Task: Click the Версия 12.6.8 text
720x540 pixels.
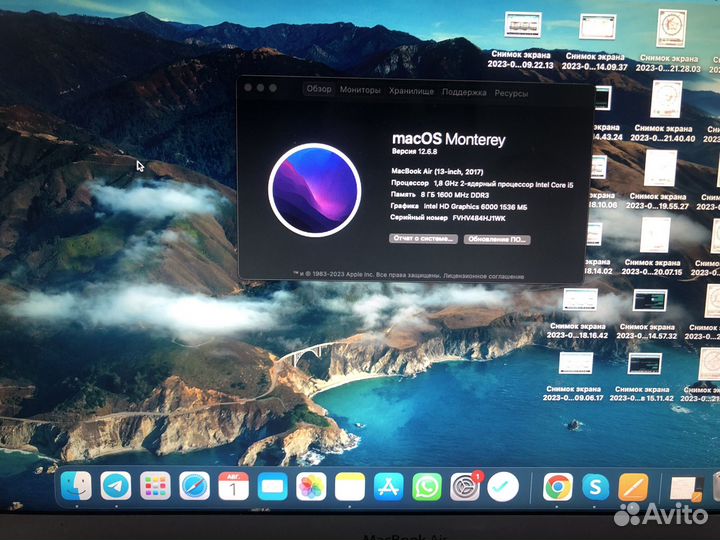Action: tap(414, 151)
